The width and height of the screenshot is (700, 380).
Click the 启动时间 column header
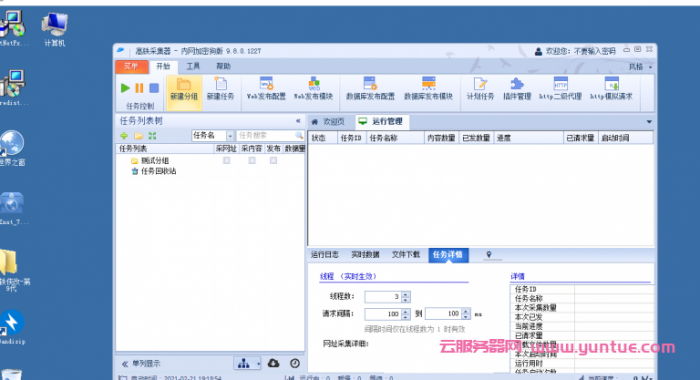(625, 138)
